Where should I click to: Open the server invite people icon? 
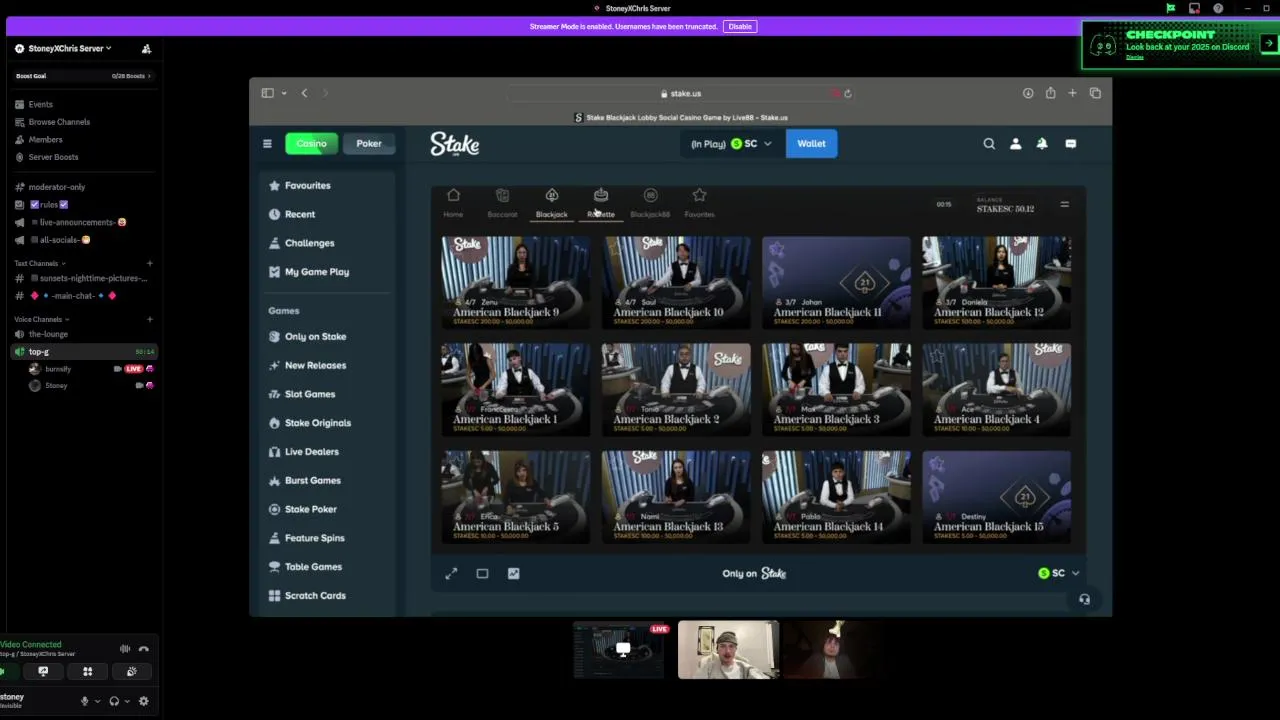coord(146,48)
